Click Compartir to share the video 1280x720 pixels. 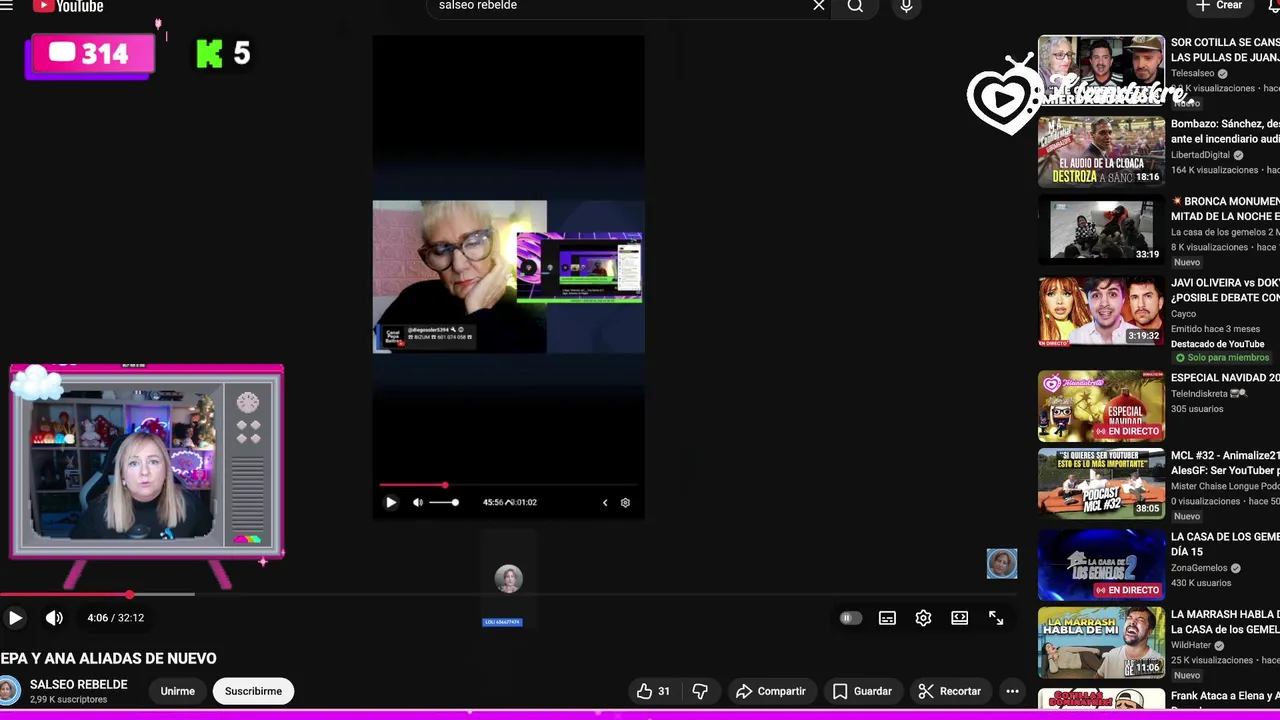tap(770, 691)
